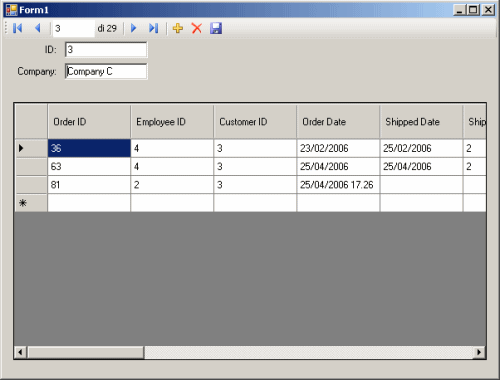Image resolution: width=500 pixels, height=380 pixels.
Task: Click the horizontal scrollbar thumb
Action: [x=86, y=352]
